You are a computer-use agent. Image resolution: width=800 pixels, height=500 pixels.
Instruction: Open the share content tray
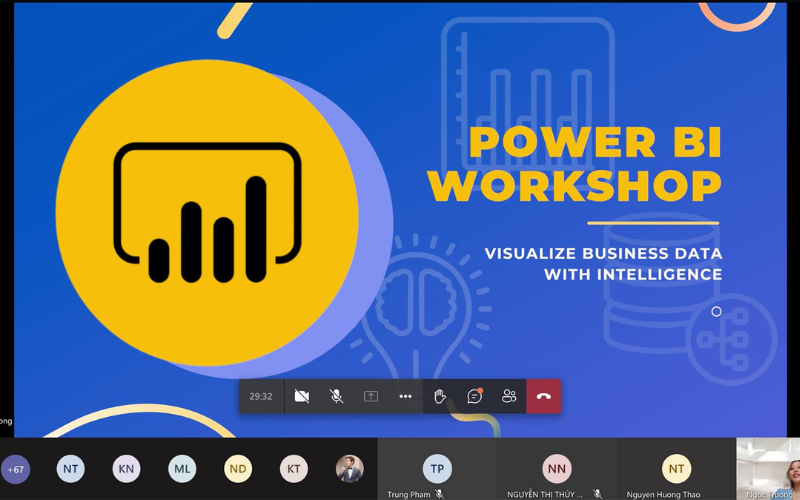pos(371,396)
